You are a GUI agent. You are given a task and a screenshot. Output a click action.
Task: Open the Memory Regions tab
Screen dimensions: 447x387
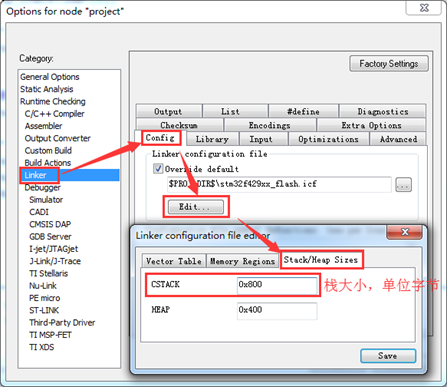point(242,261)
